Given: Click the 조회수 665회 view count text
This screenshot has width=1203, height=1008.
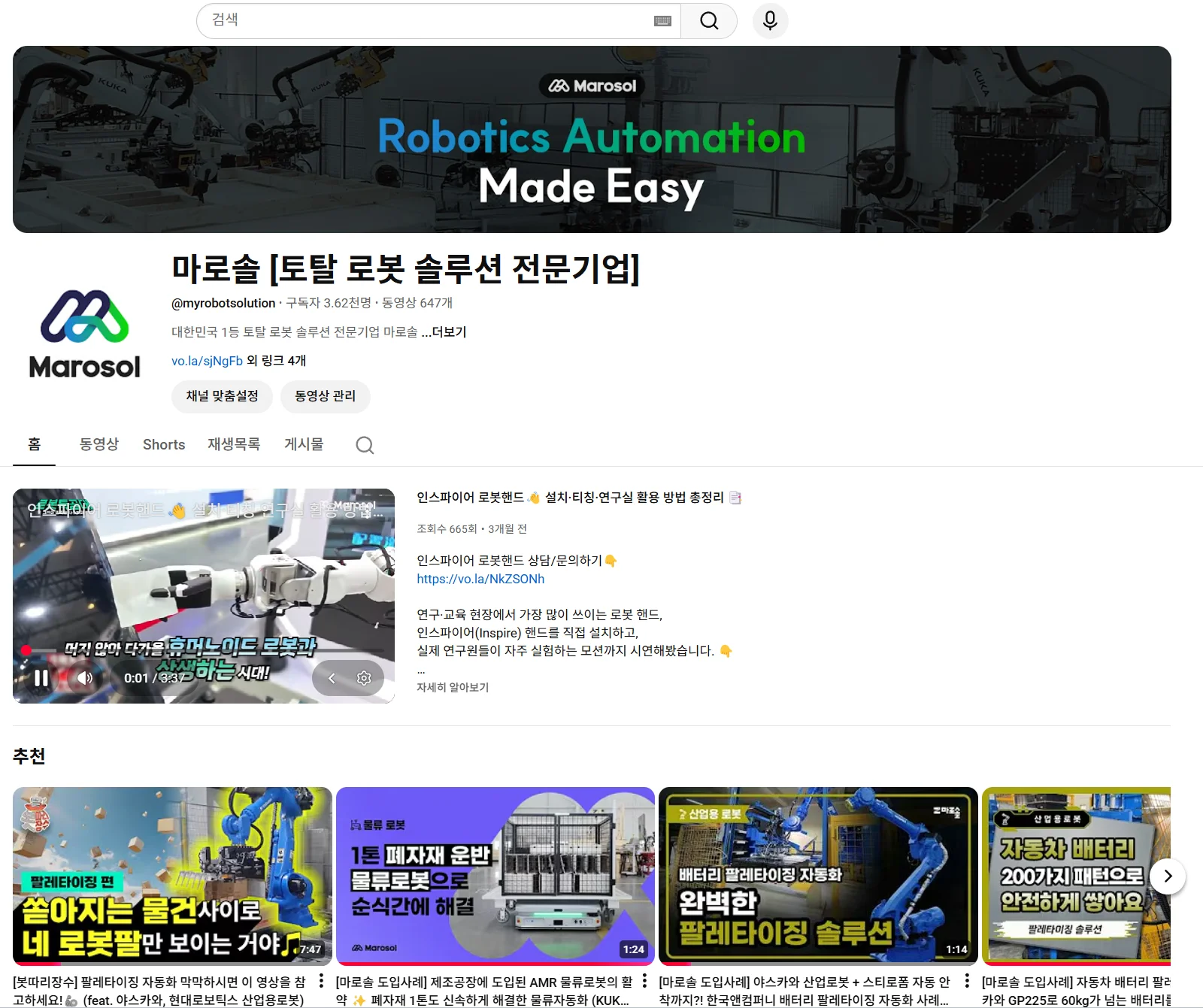Looking at the screenshot, I should (447, 529).
